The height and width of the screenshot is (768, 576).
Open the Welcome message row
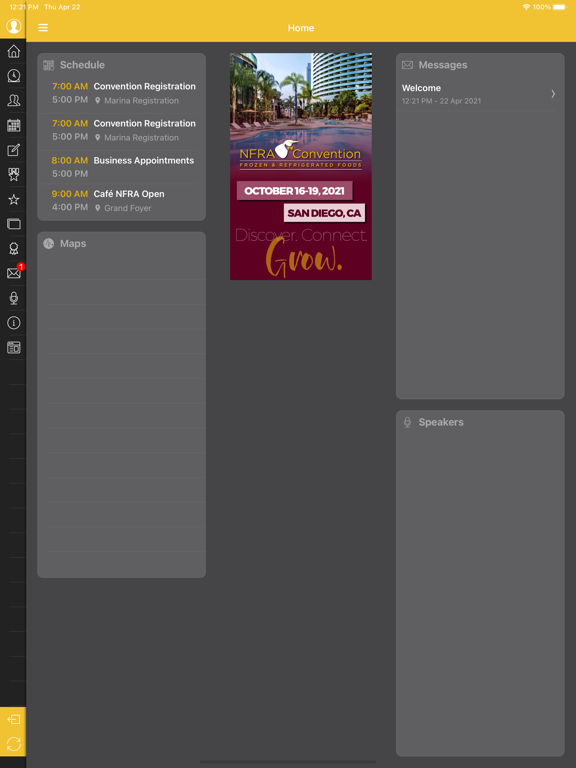480,94
